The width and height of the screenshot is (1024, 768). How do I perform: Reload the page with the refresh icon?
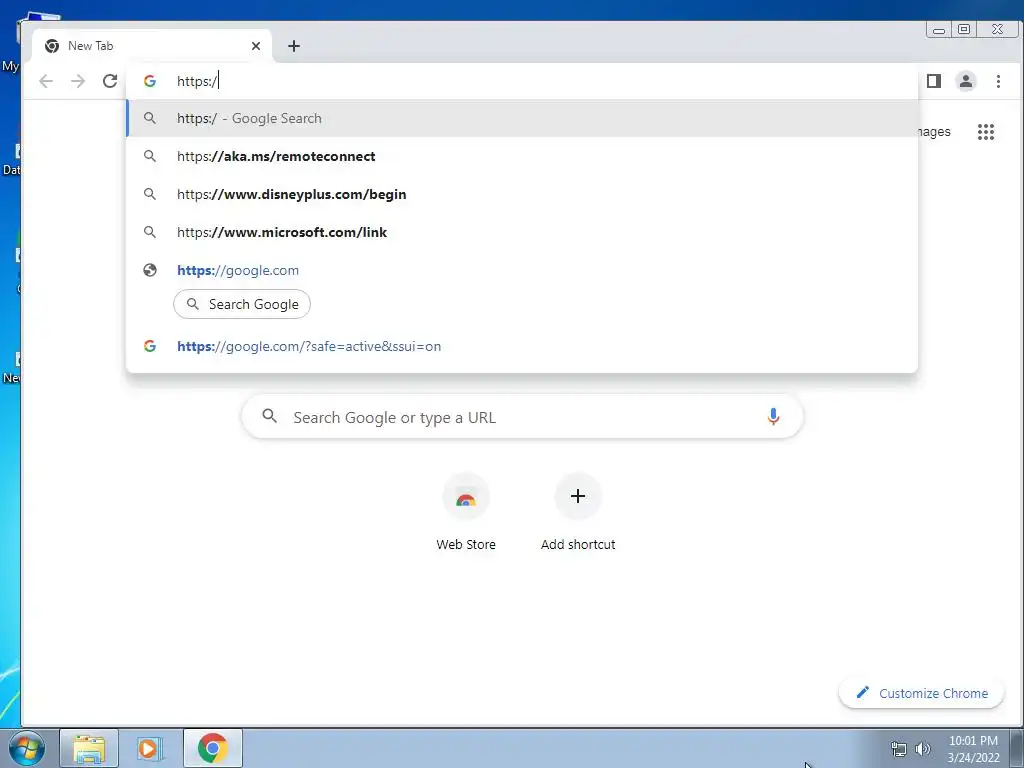[110, 81]
